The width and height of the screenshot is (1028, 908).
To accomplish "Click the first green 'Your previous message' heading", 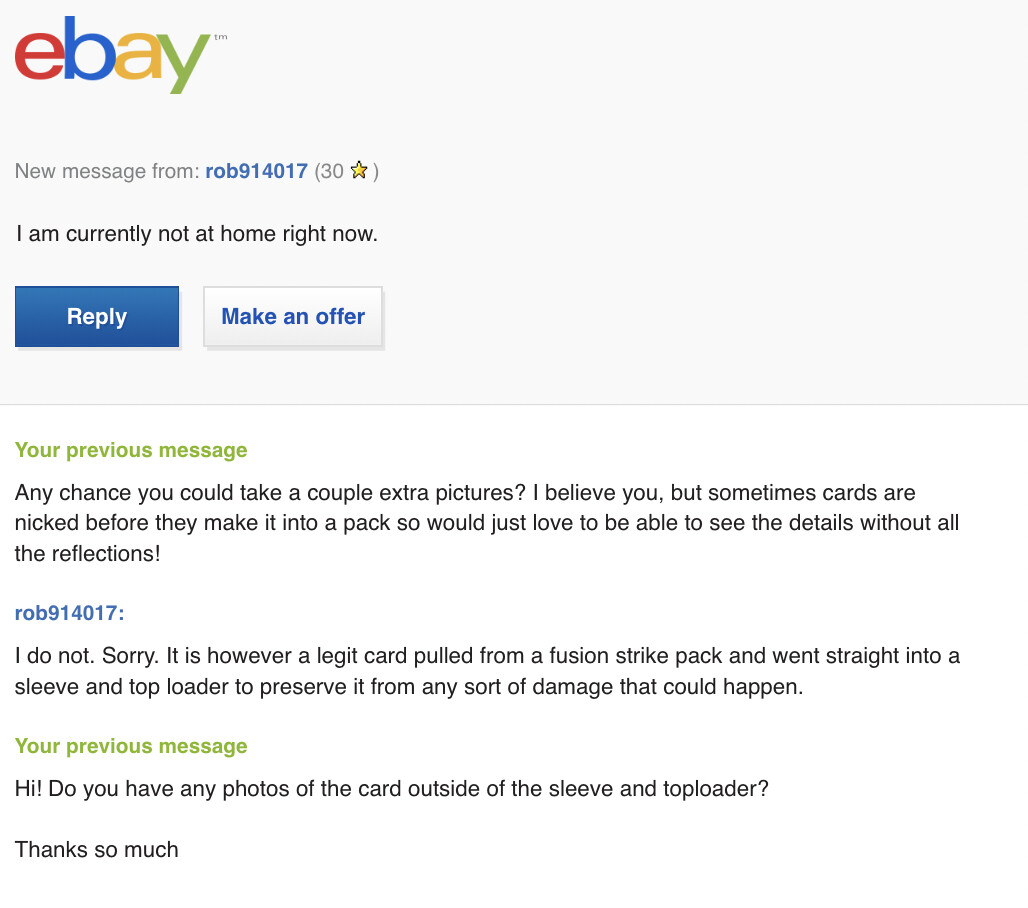I will coord(131,450).
